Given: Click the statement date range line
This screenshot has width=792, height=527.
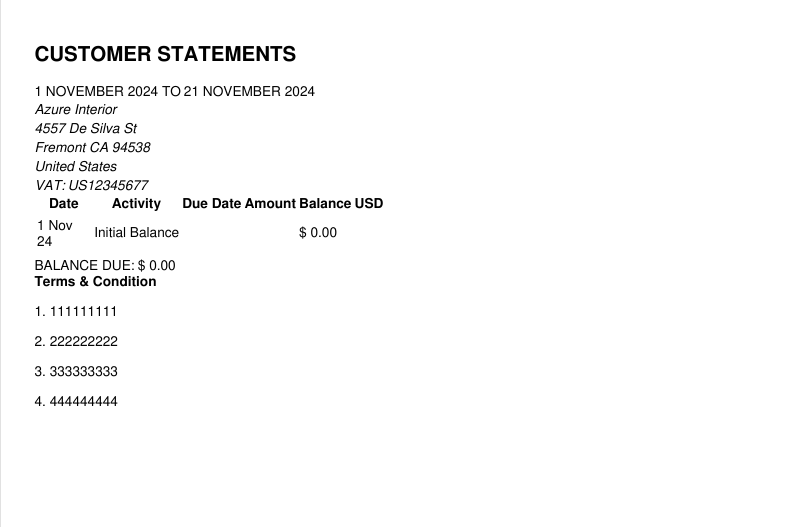Looking at the screenshot, I should 175,91.
